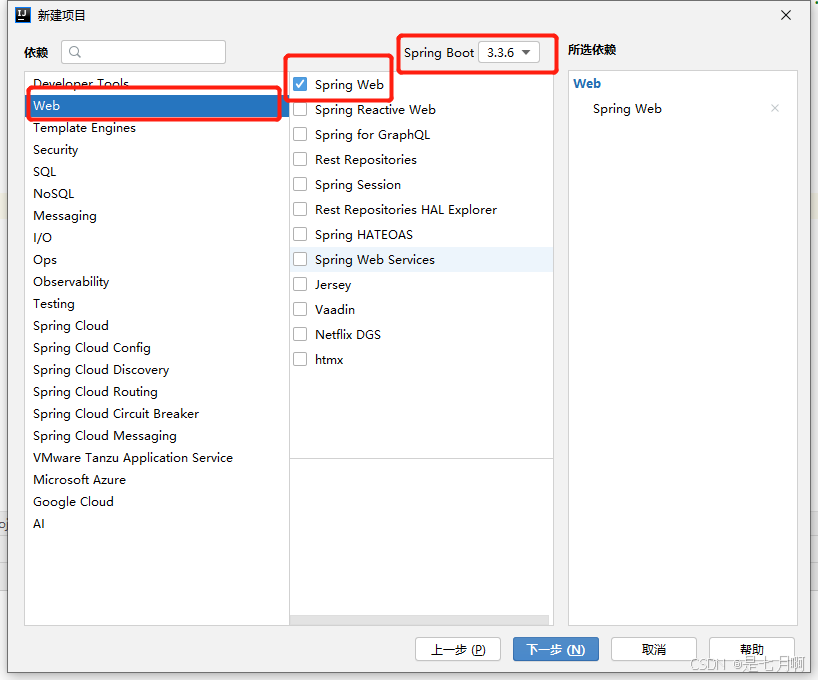Click the search magnifier icon in the dependency field
Image resolution: width=818 pixels, height=680 pixels.
75,52
